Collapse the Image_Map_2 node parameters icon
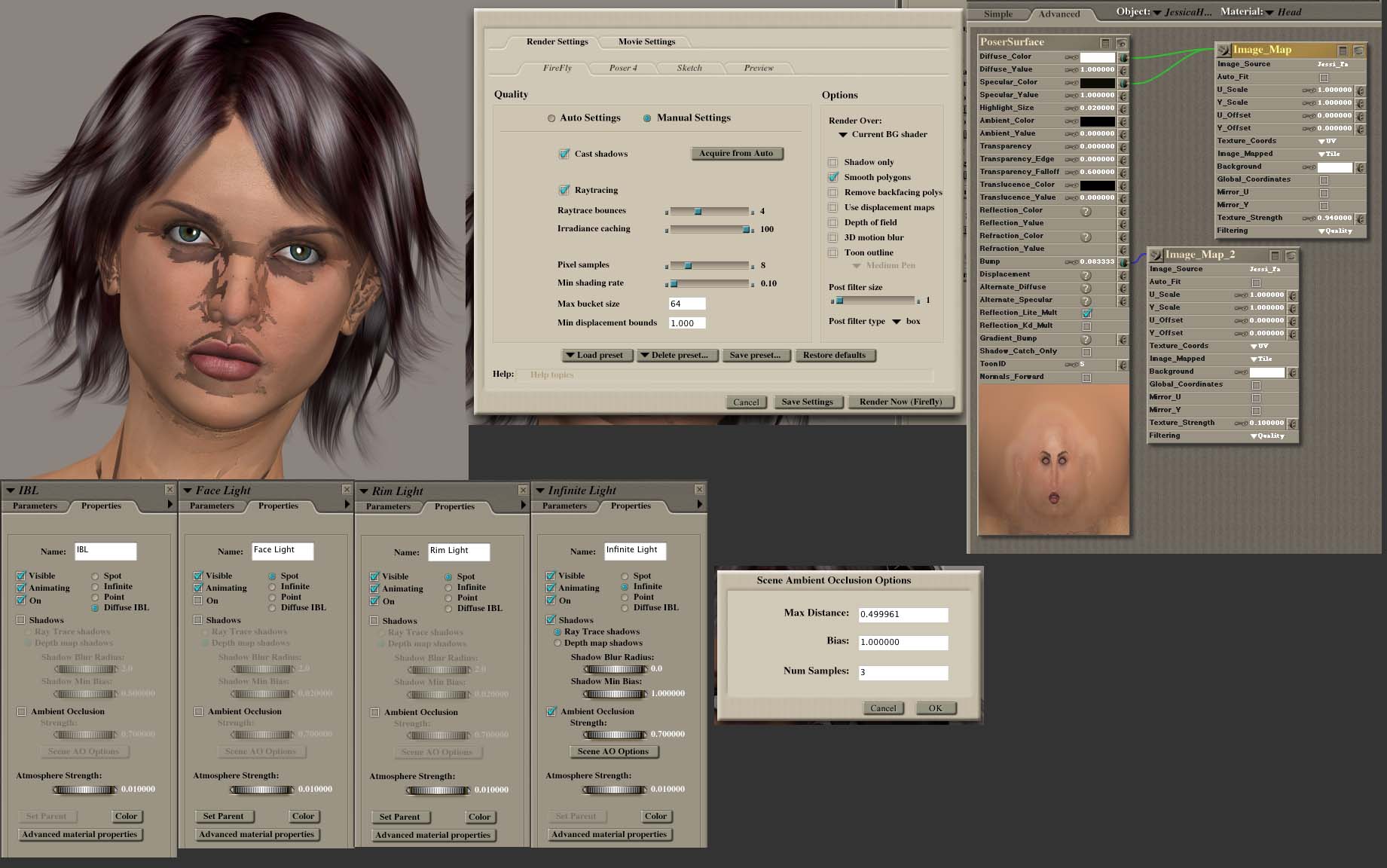Image resolution: width=1387 pixels, height=868 pixels. point(1275,255)
